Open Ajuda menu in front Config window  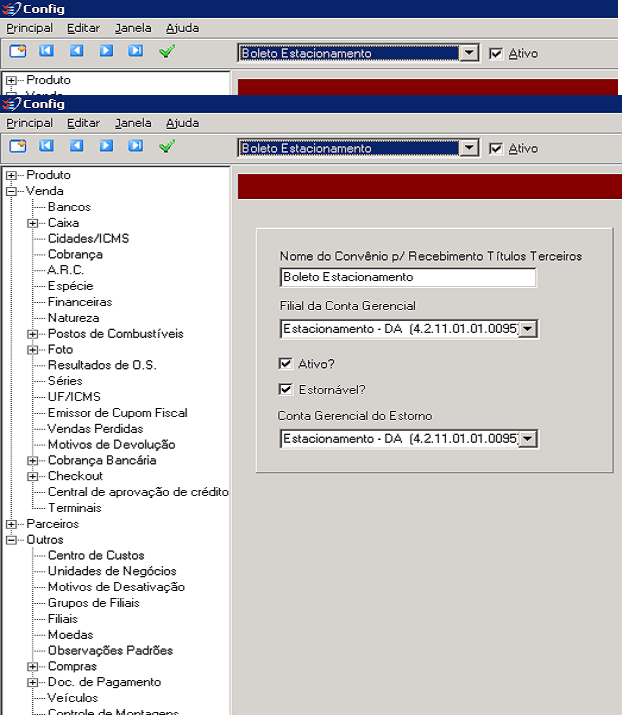pyautogui.click(x=182, y=123)
